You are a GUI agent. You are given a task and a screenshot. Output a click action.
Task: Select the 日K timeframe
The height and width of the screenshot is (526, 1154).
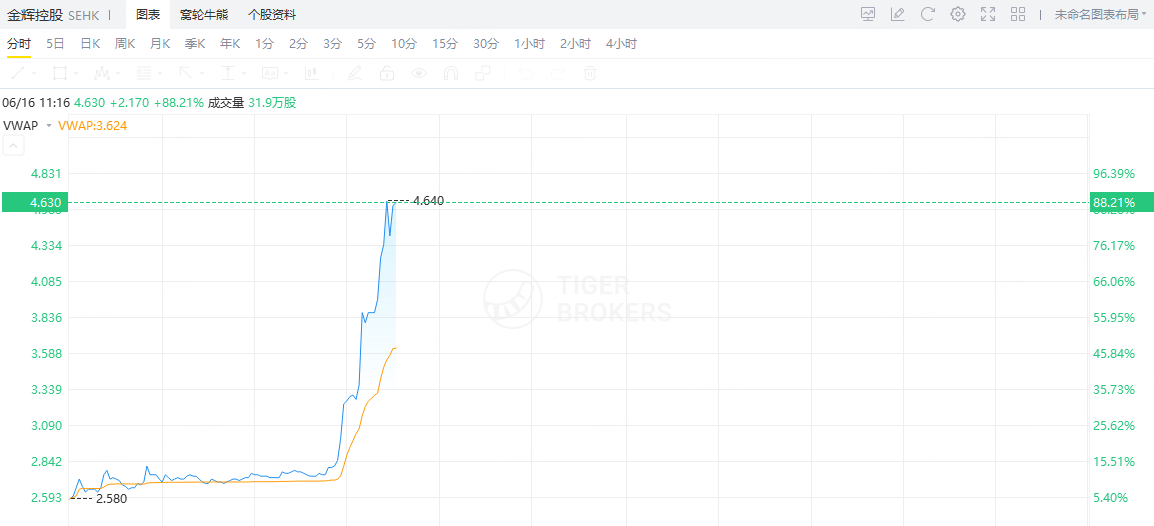coord(91,43)
